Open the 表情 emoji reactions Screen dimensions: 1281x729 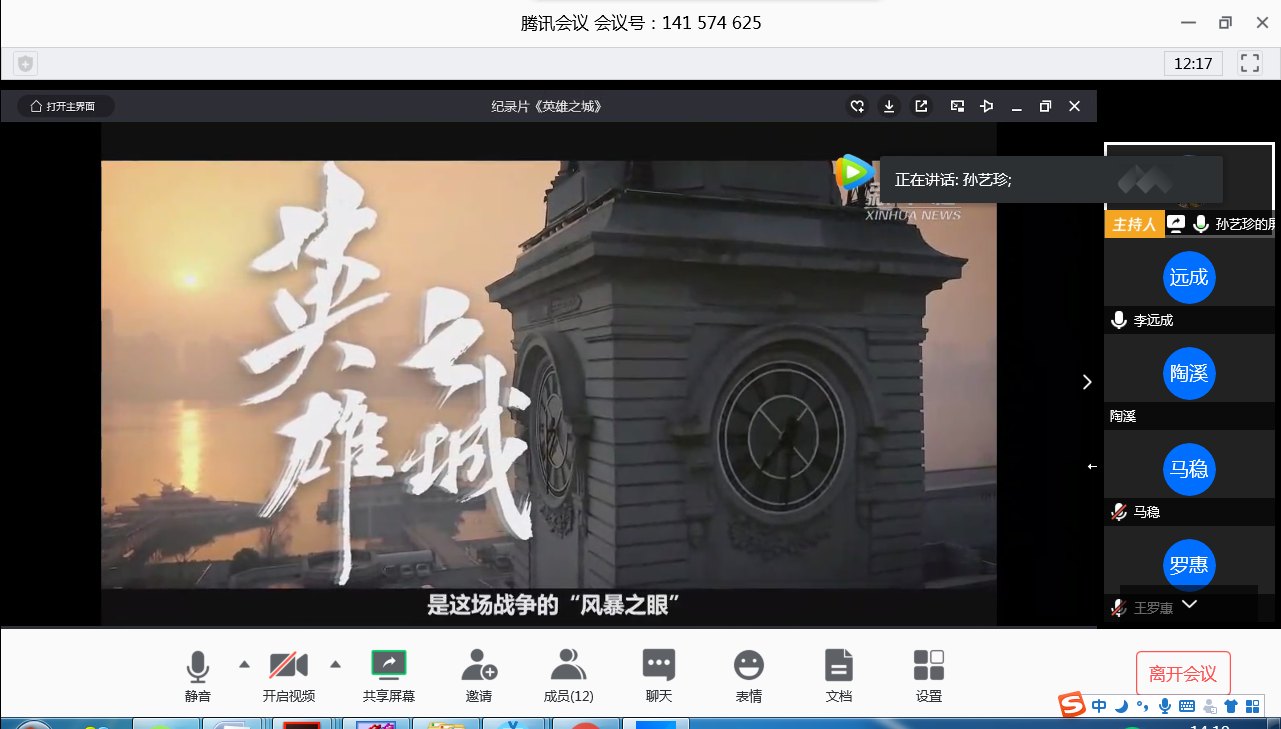(x=748, y=674)
